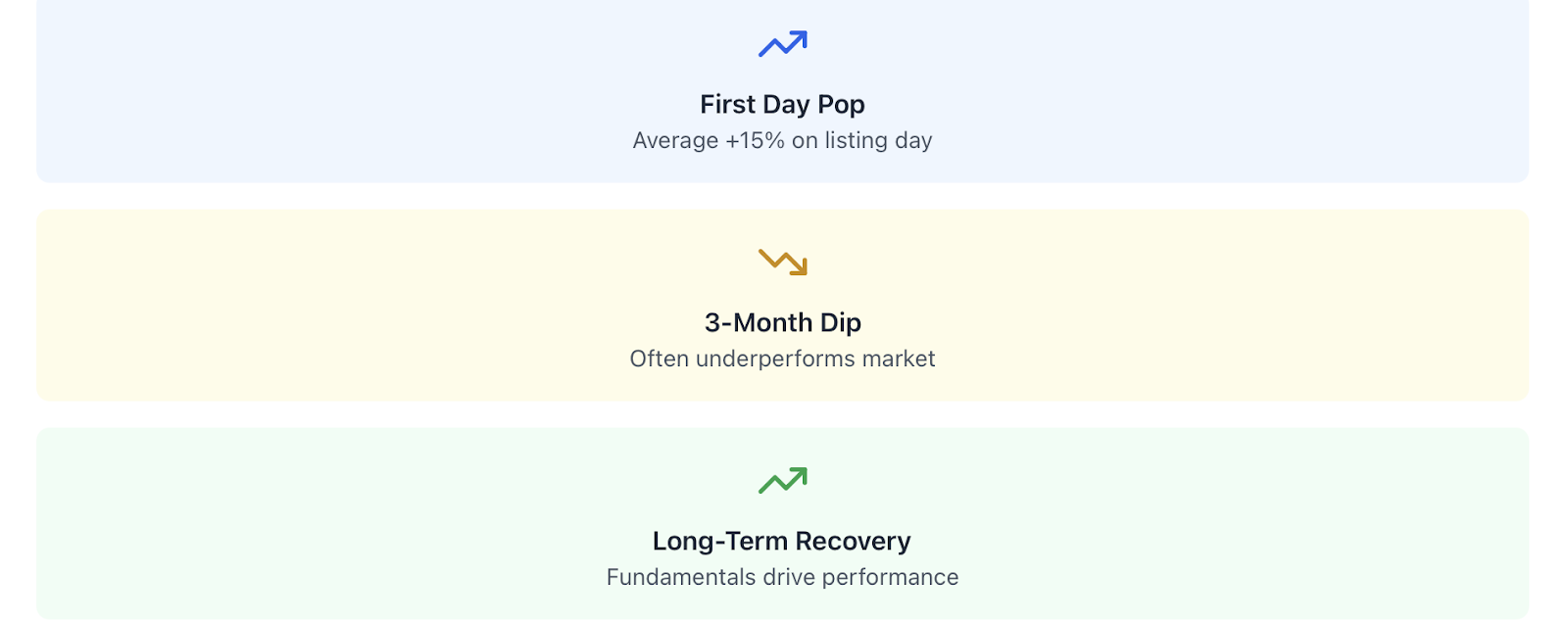This screenshot has height=622, width=1568.
Task: Click the words listing day in the blue card
Action: click(x=878, y=140)
